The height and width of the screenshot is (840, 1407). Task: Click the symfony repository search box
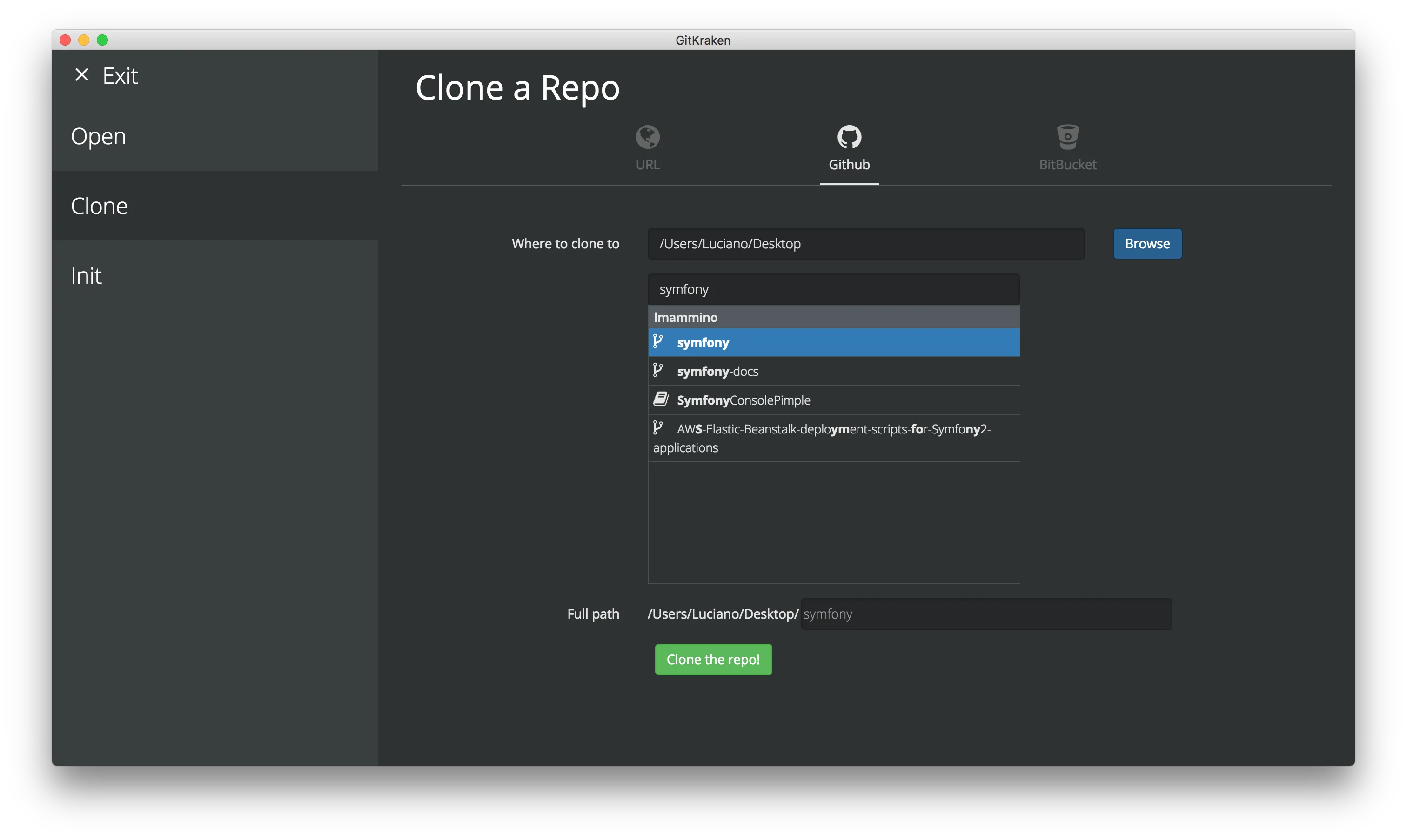coord(832,289)
